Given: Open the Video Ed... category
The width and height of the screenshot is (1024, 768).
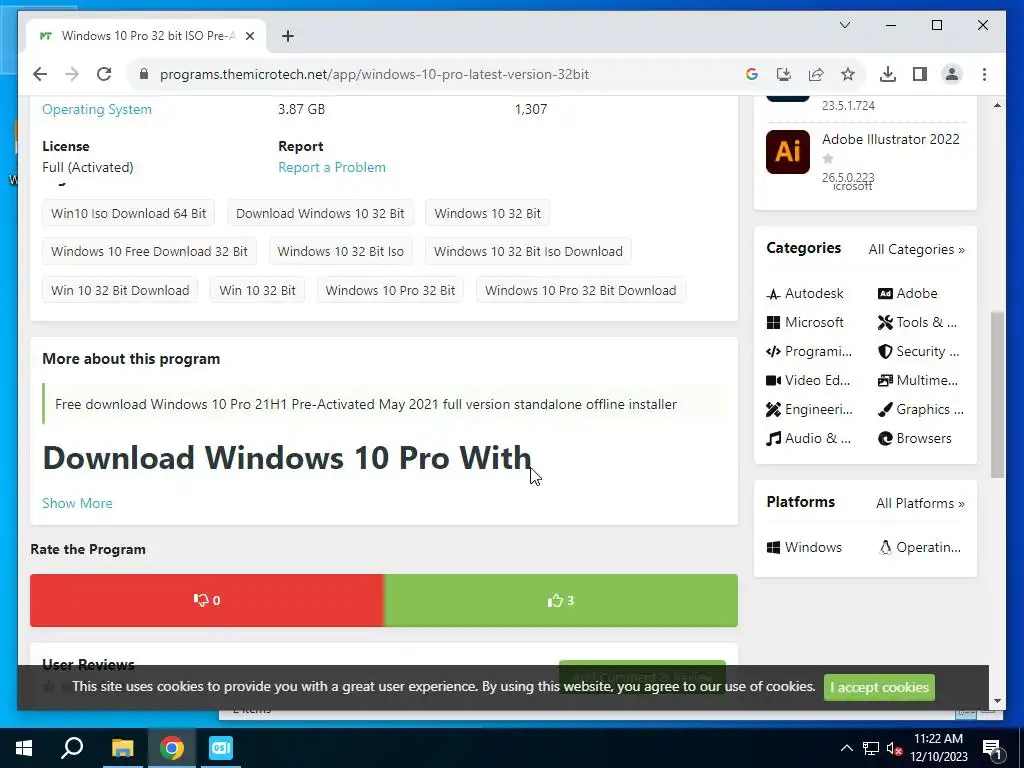Looking at the screenshot, I should pyautogui.click(x=808, y=380).
